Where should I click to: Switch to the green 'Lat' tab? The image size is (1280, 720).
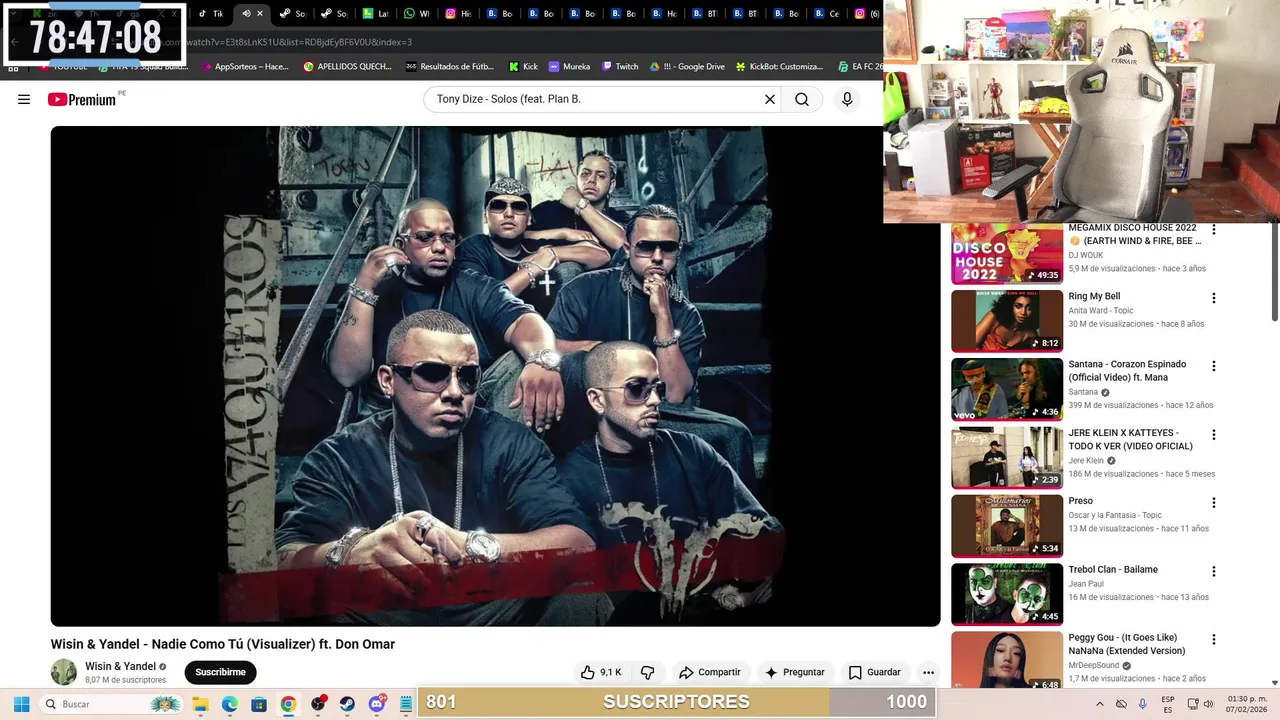click(x=375, y=13)
